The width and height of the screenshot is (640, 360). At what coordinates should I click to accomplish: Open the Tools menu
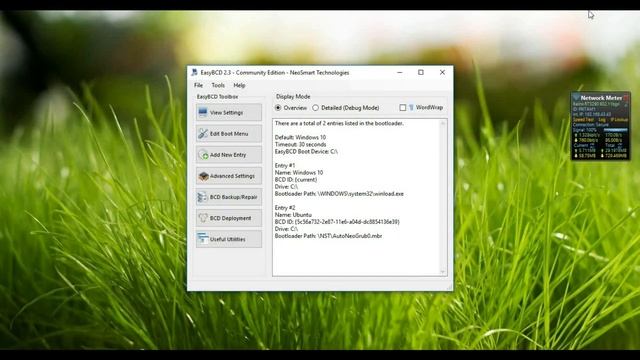tap(218, 85)
